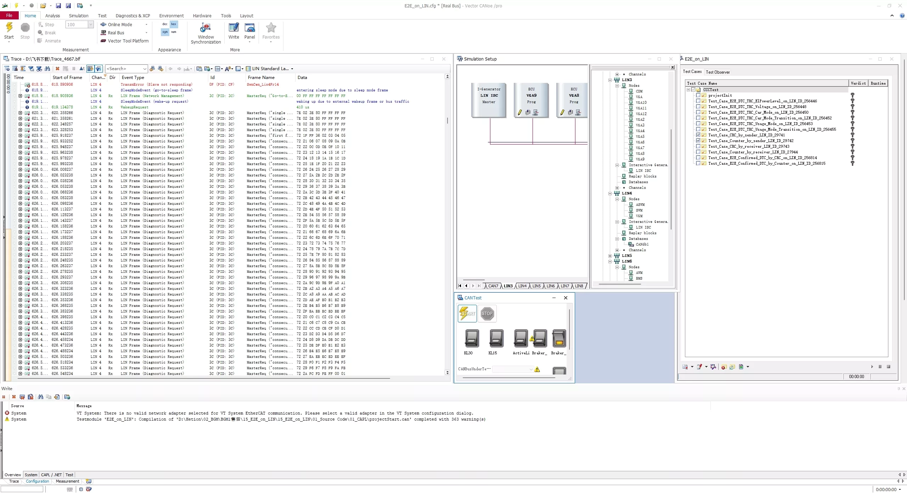
Task: Expand the Network Management LIN Frame trace row
Action: coord(20,96)
